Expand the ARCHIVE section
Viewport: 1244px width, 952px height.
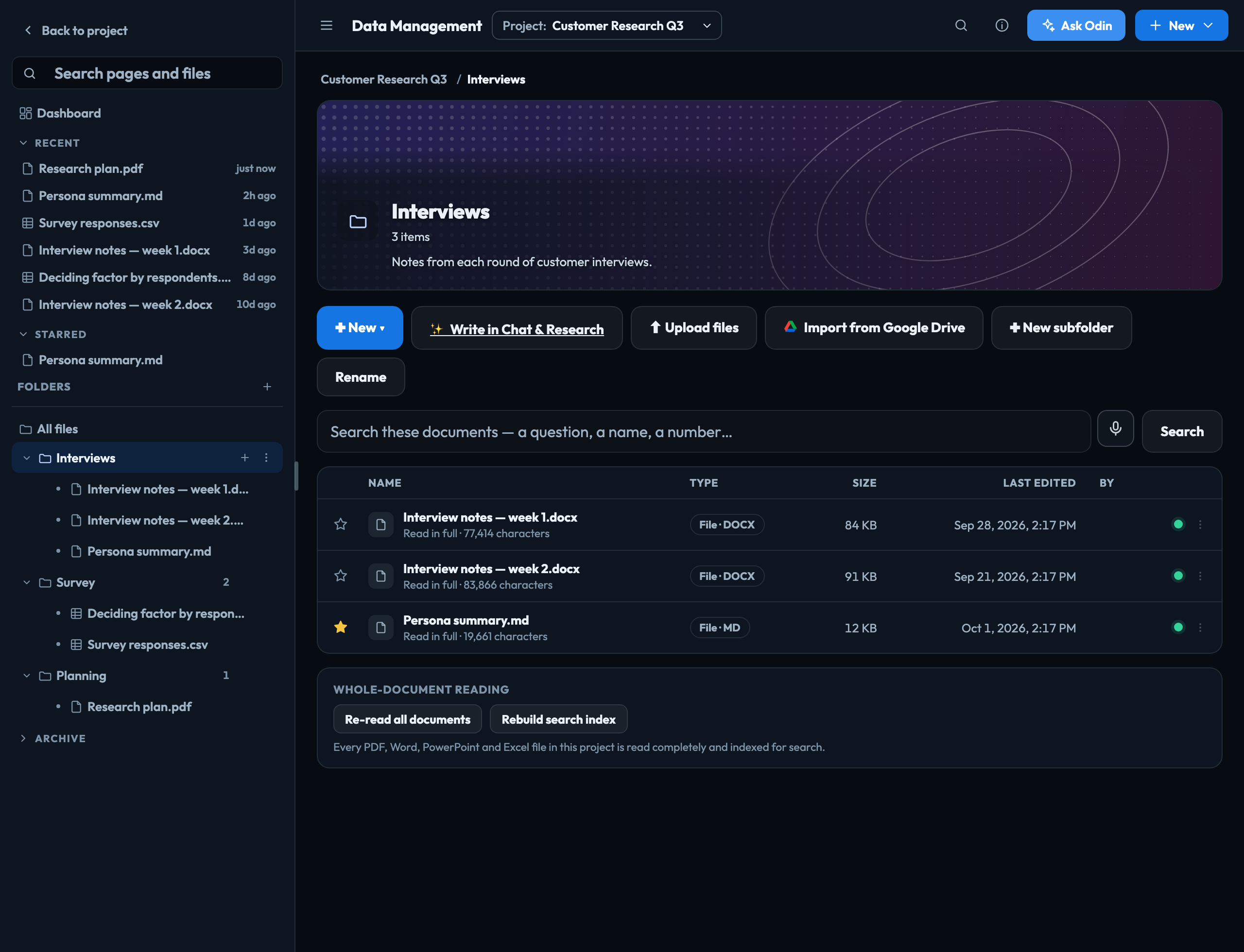[23, 738]
